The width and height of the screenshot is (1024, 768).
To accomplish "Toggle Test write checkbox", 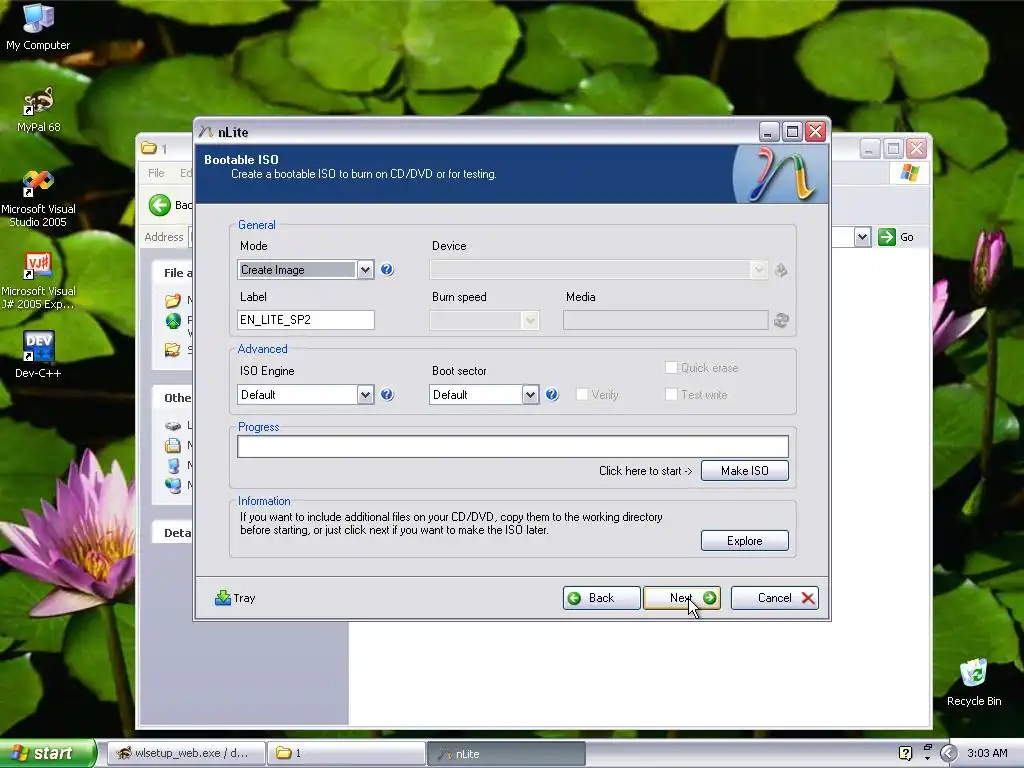I will coord(671,394).
